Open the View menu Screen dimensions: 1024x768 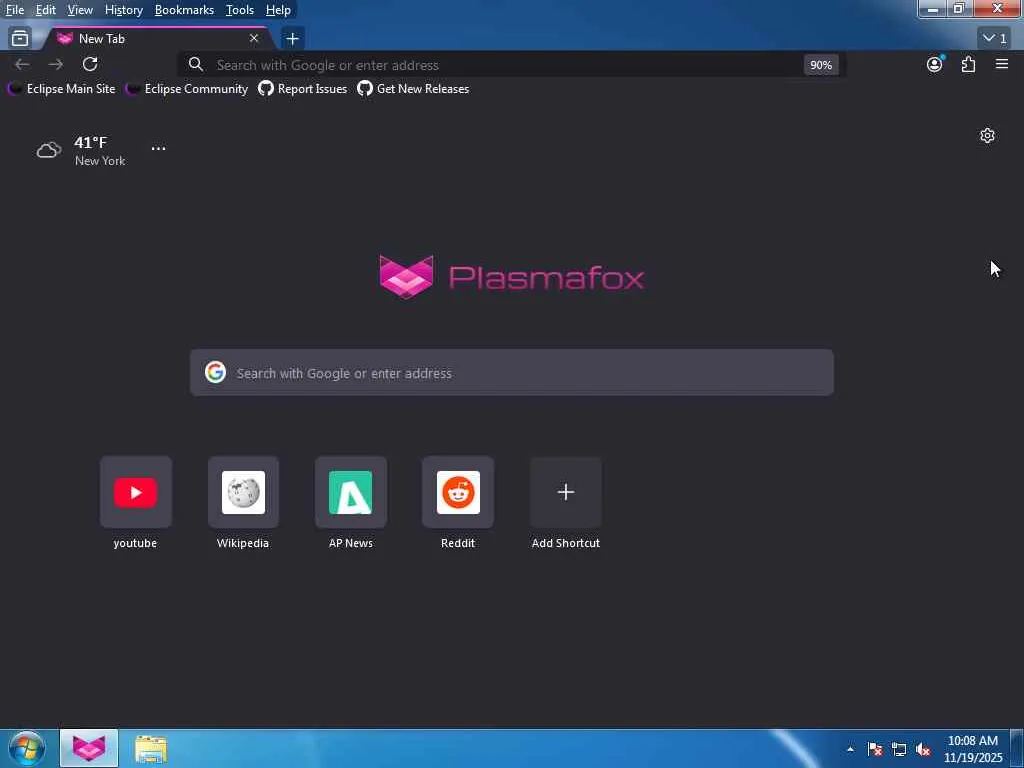[x=80, y=10]
